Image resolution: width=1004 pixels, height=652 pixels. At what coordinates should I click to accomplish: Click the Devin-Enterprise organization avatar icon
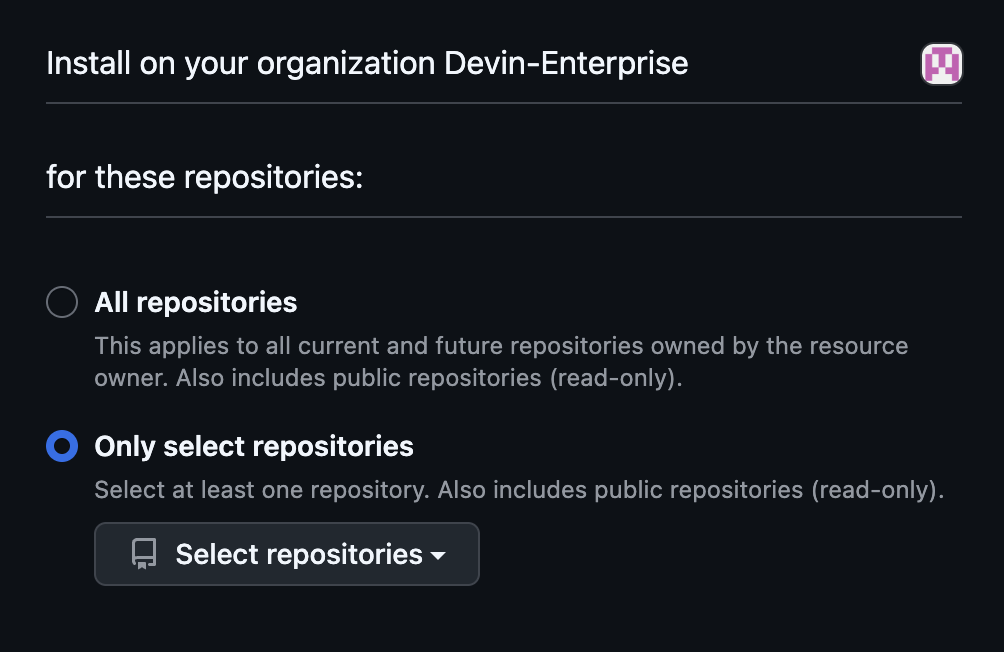(941, 63)
